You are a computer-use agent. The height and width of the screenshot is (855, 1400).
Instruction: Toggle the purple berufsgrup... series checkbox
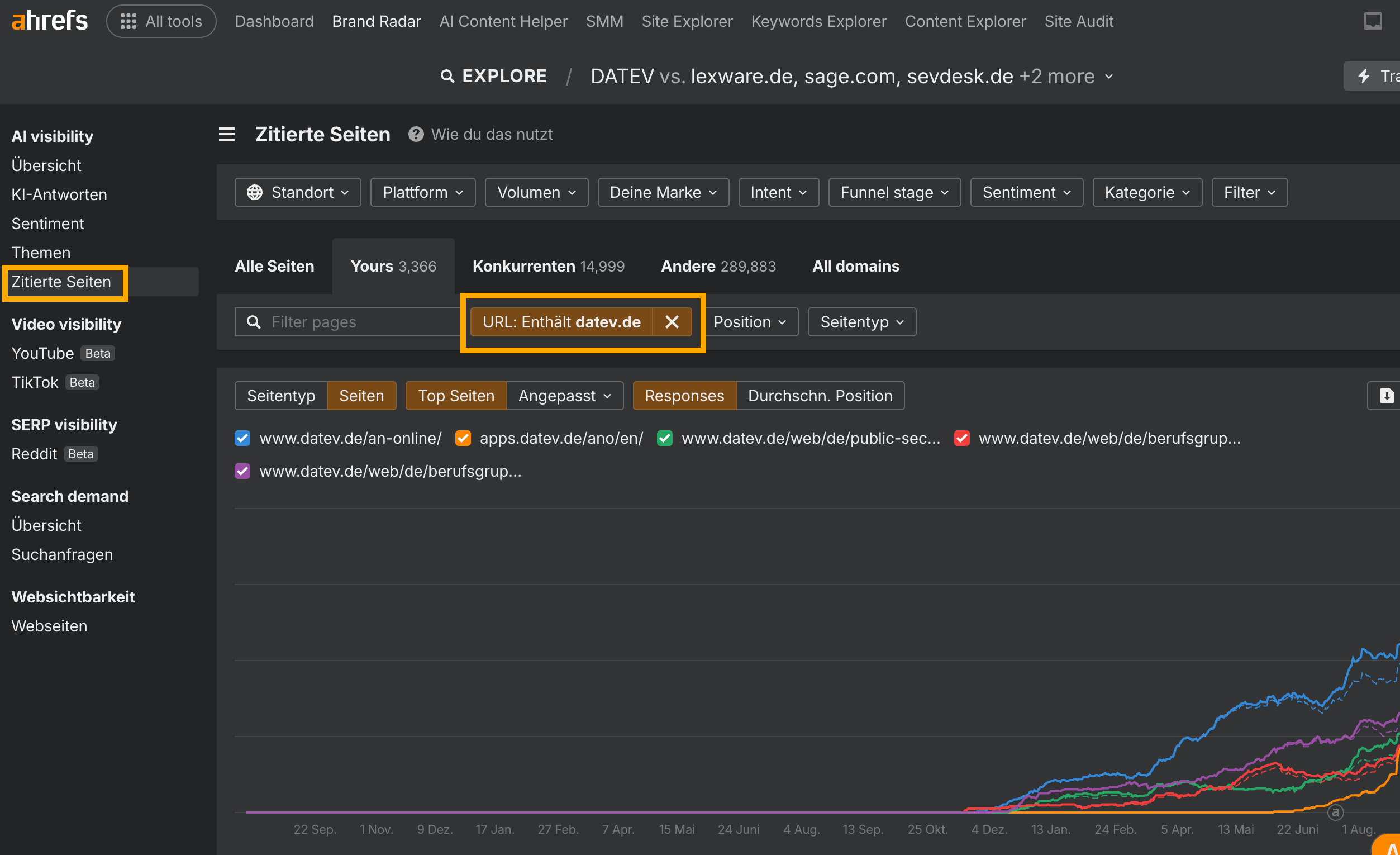coord(242,471)
